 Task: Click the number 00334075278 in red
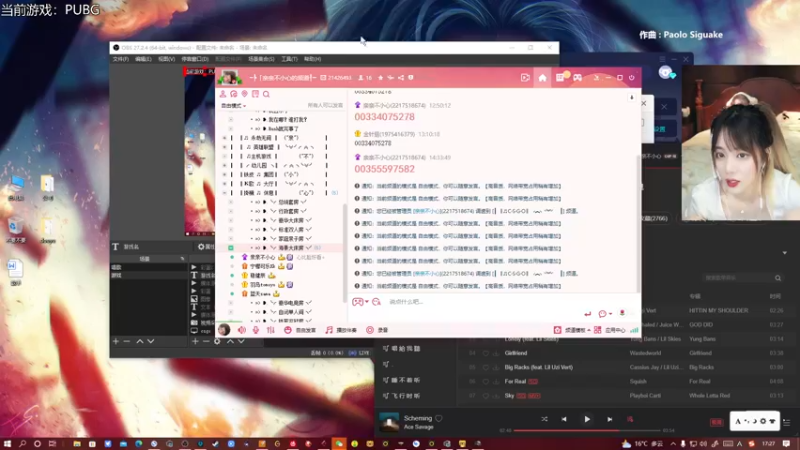point(385,117)
